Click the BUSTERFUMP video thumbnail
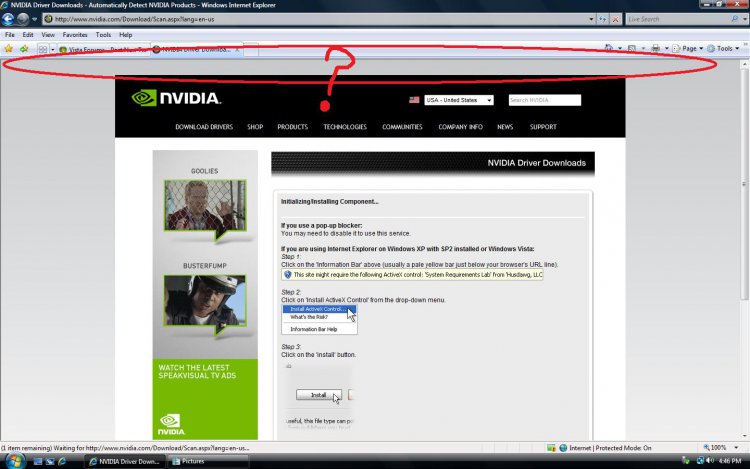Image resolution: width=750 pixels, height=469 pixels. (205, 301)
